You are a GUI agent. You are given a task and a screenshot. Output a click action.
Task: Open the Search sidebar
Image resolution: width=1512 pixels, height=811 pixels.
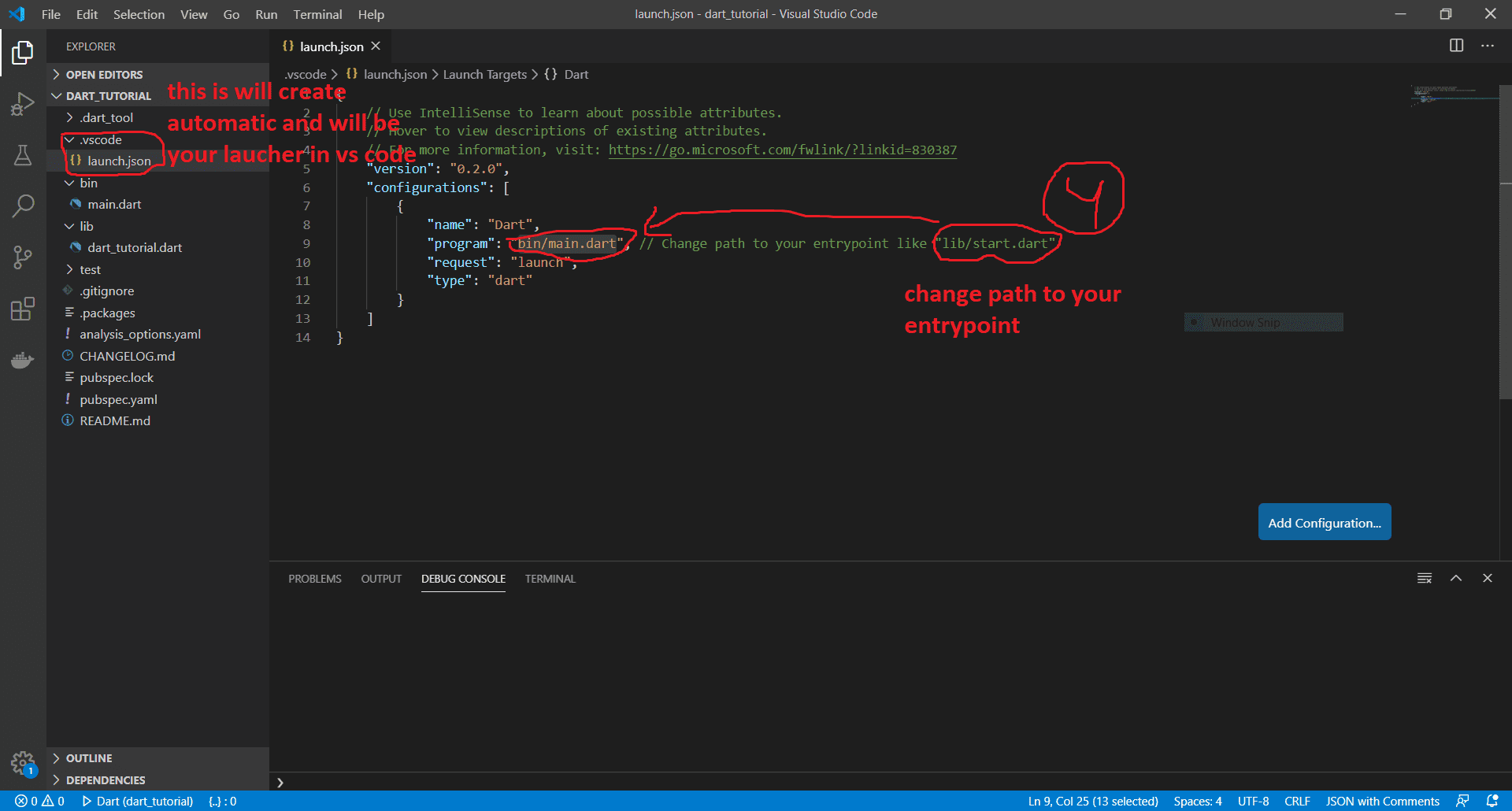(23, 206)
